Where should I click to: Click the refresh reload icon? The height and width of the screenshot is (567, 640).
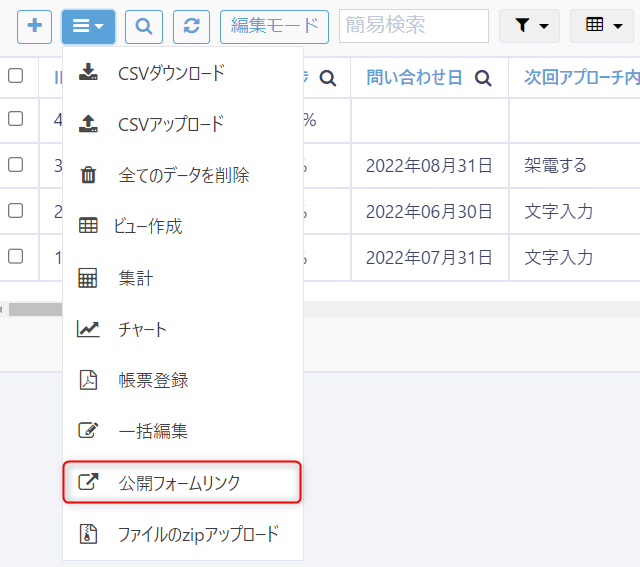(x=192, y=26)
